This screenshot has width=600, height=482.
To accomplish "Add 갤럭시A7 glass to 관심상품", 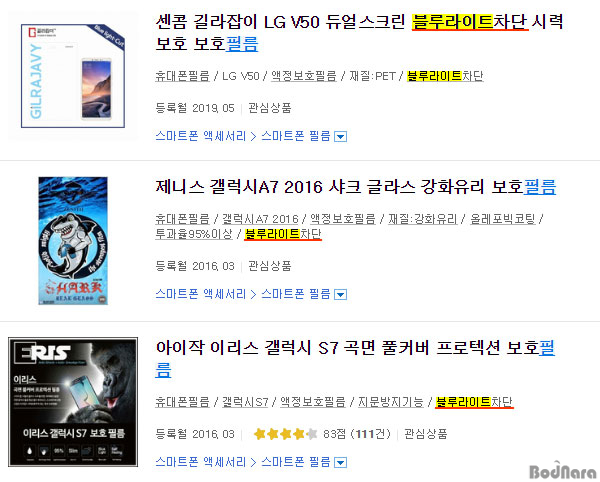I will 270,266.
